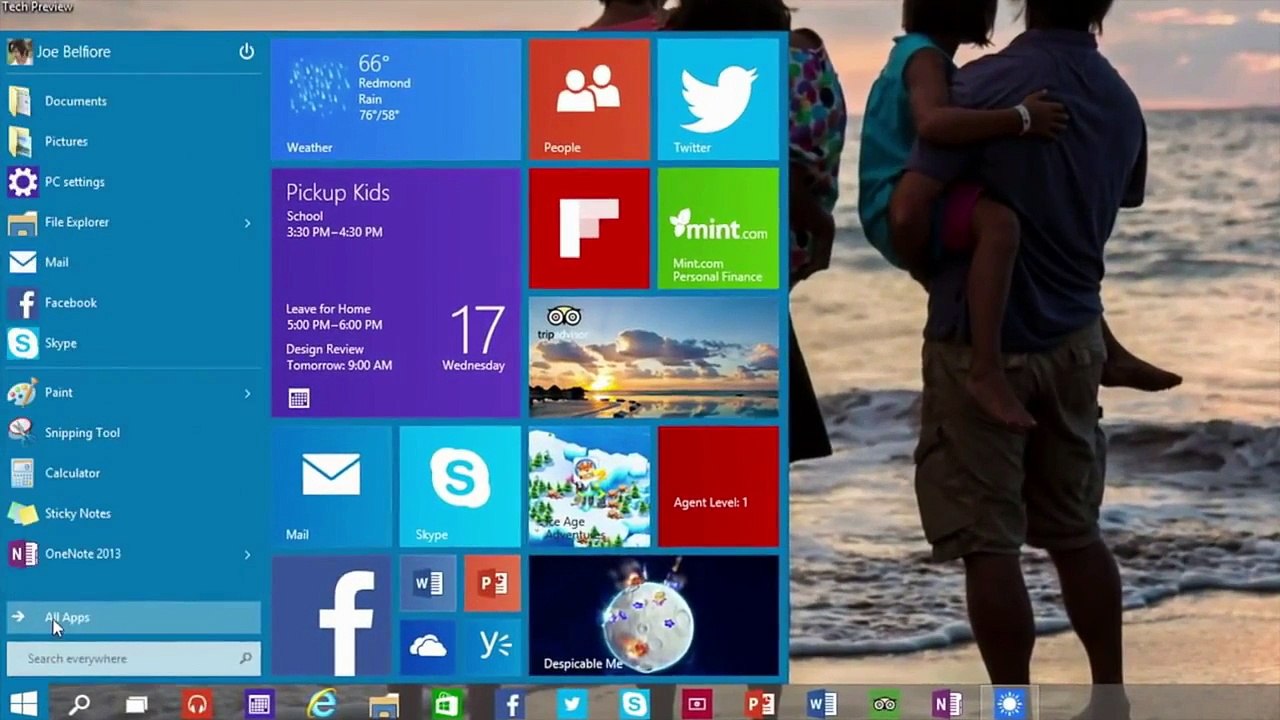Expand the OneNote 2013 jump list arrow

coord(247,555)
